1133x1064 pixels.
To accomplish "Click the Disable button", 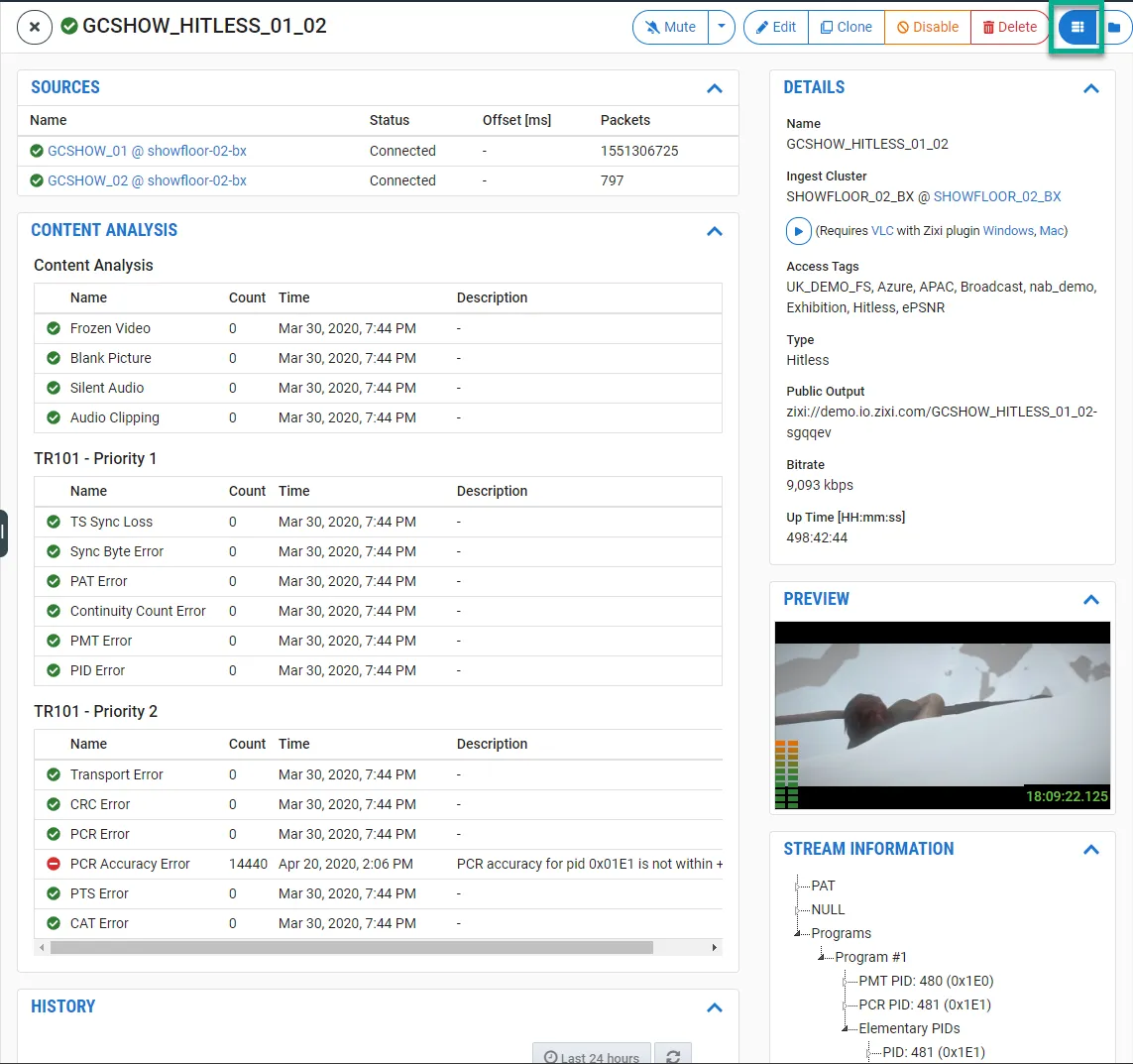I will click(x=928, y=28).
